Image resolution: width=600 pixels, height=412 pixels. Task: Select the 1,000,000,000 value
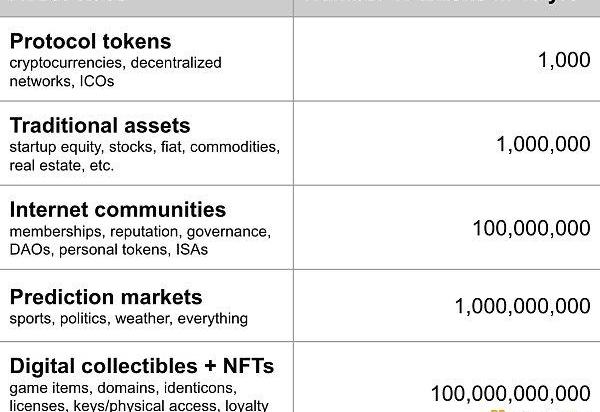[522, 306]
